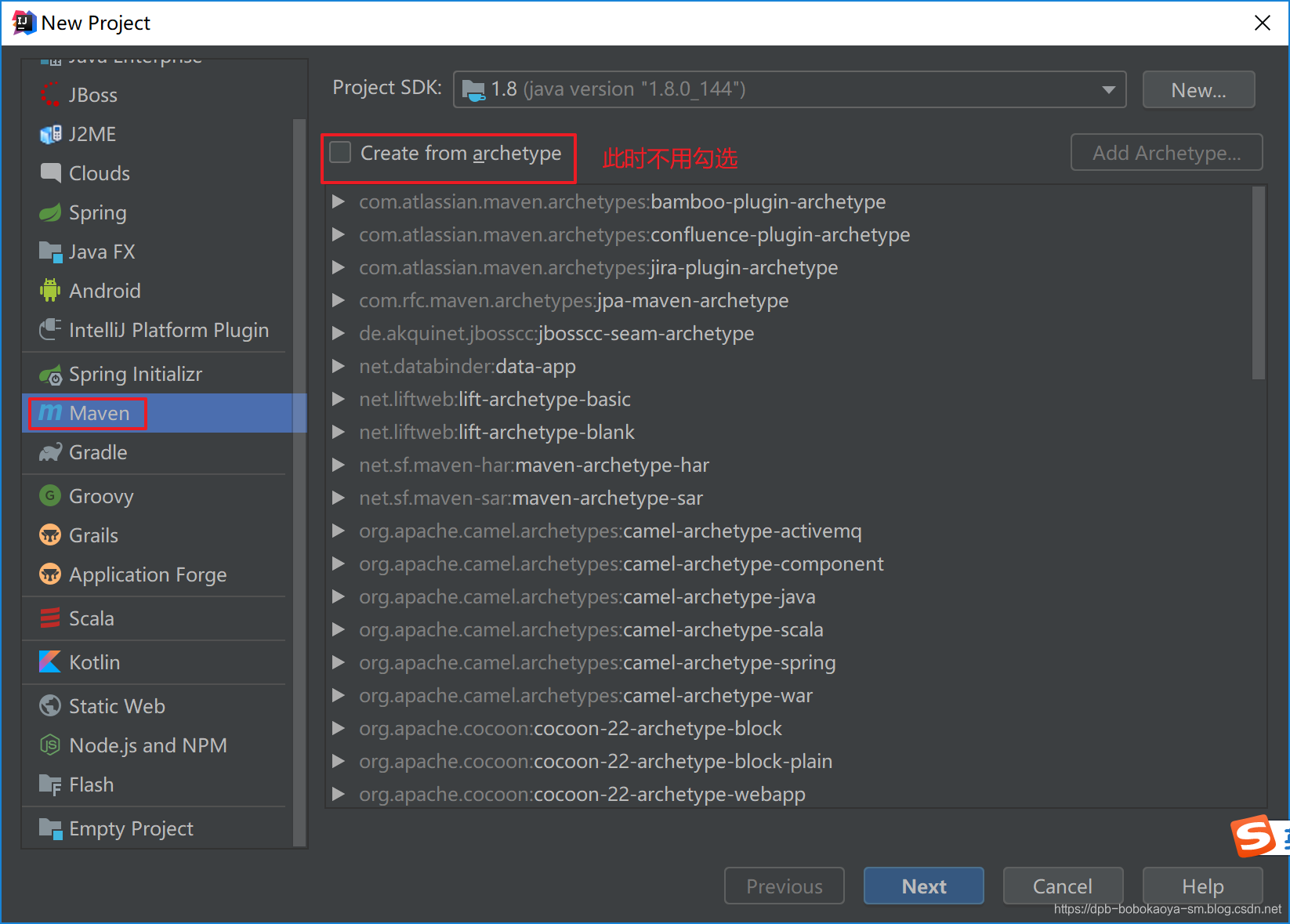The width and height of the screenshot is (1290, 924).
Task: Click the IntelliJ logo in the title bar
Action: [x=24, y=23]
